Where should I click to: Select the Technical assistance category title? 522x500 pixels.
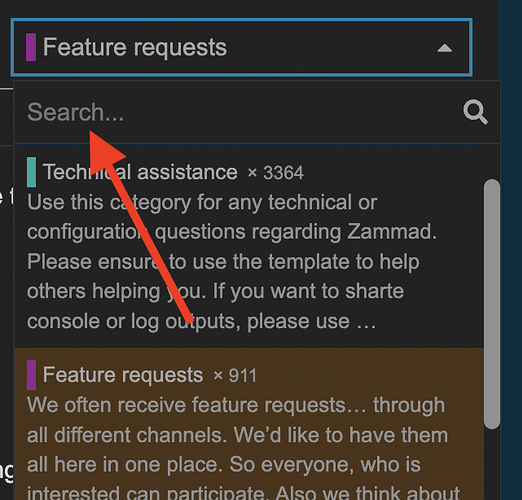click(140, 172)
